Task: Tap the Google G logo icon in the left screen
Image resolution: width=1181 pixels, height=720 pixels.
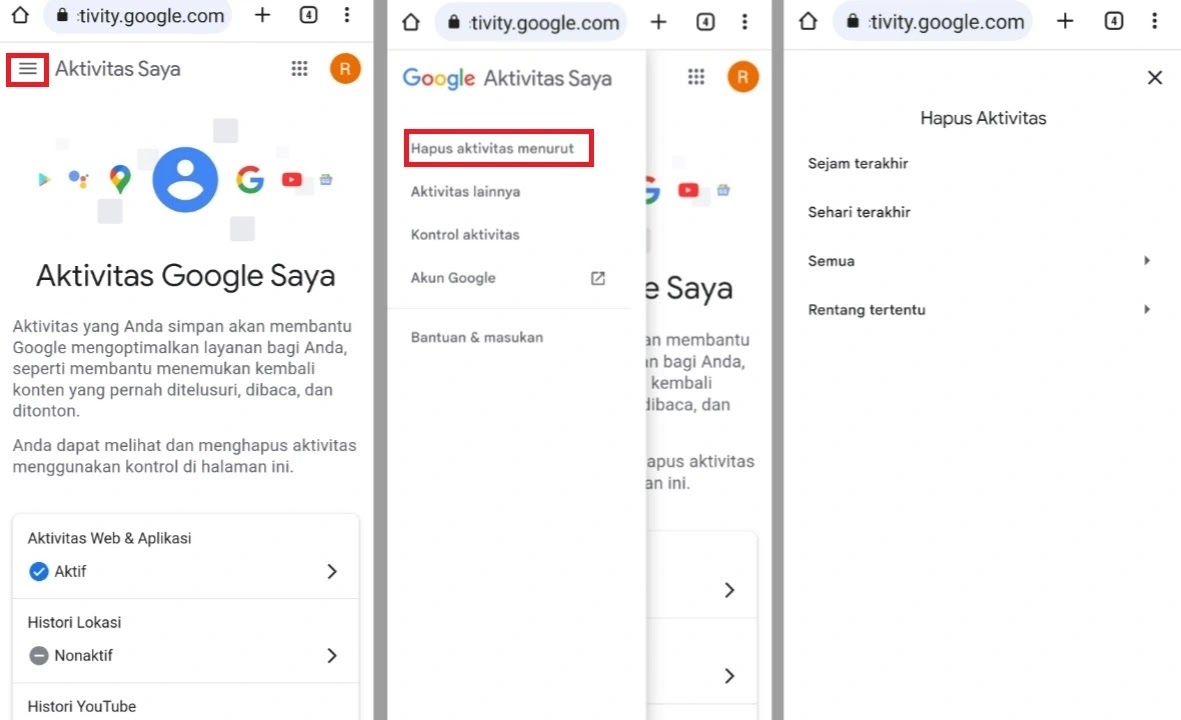Action: click(250, 179)
